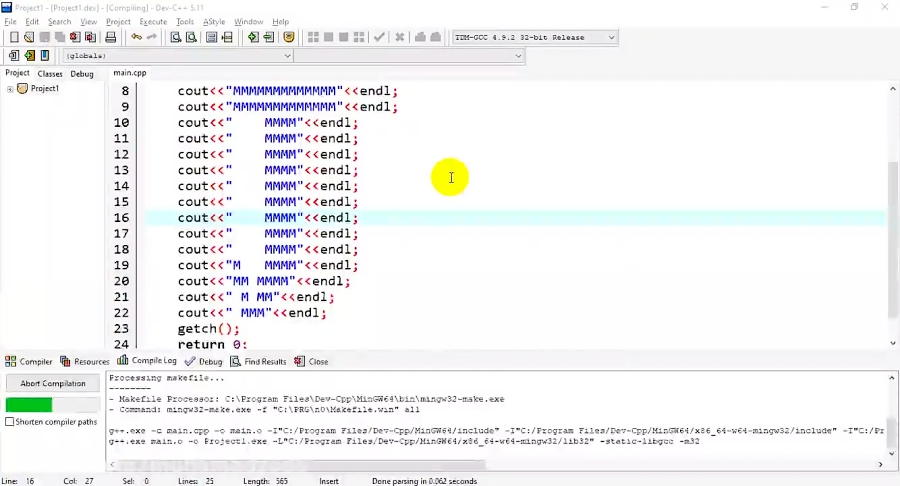Open the Project menu
The height and width of the screenshot is (486, 900).
click(x=118, y=22)
